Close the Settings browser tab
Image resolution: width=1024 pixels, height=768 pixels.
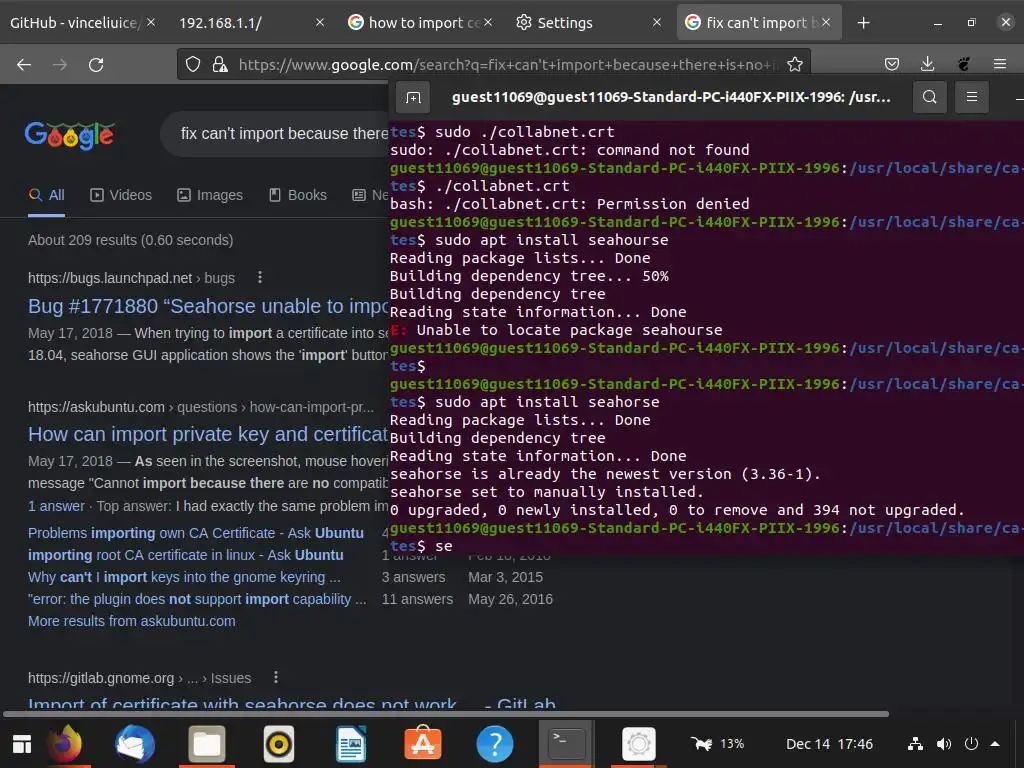click(x=657, y=23)
